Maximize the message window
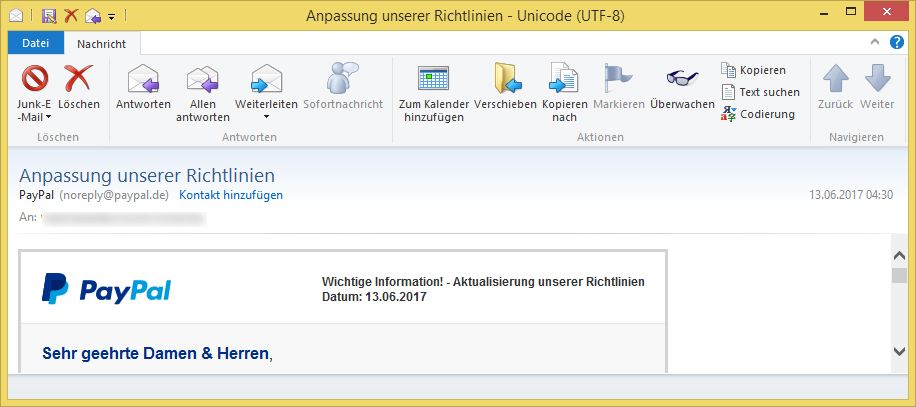The width and height of the screenshot is (916, 407). pos(851,11)
